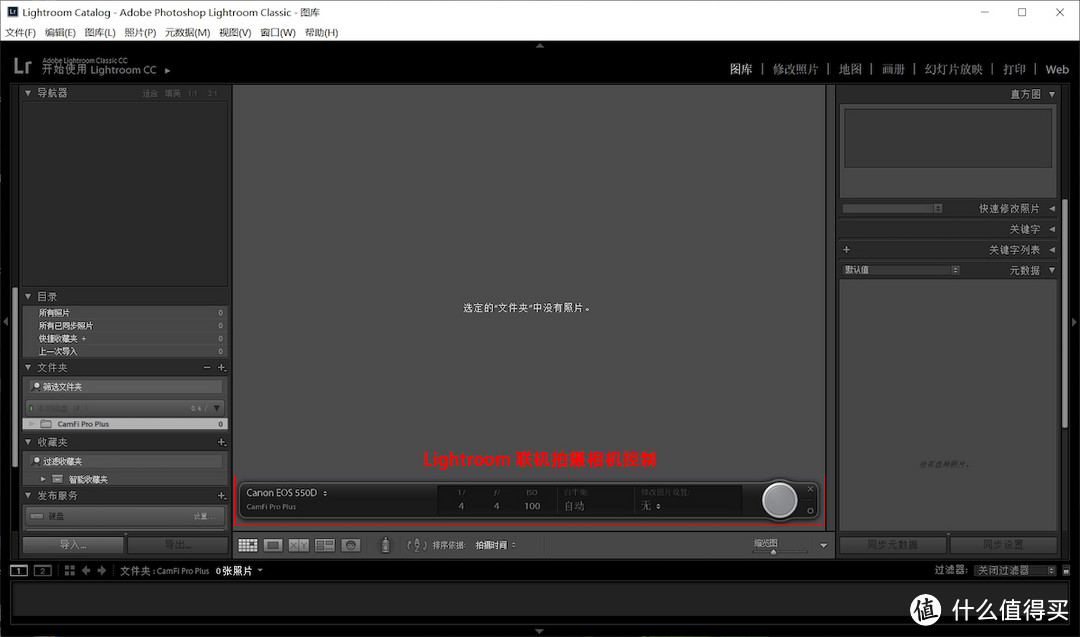Show second window display 2
Screen dimensions: 1080x637
click(43, 571)
